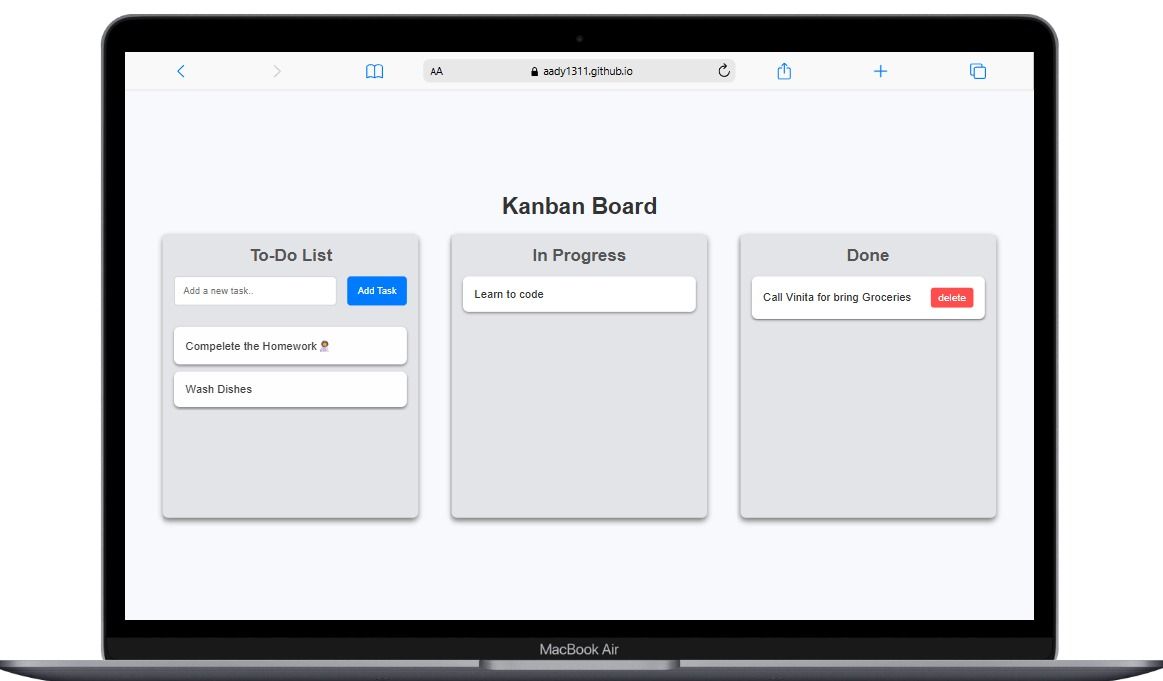The image size is (1163, 681).
Task: Show the tab overview icon
Action: pyautogui.click(x=977, y=71)
